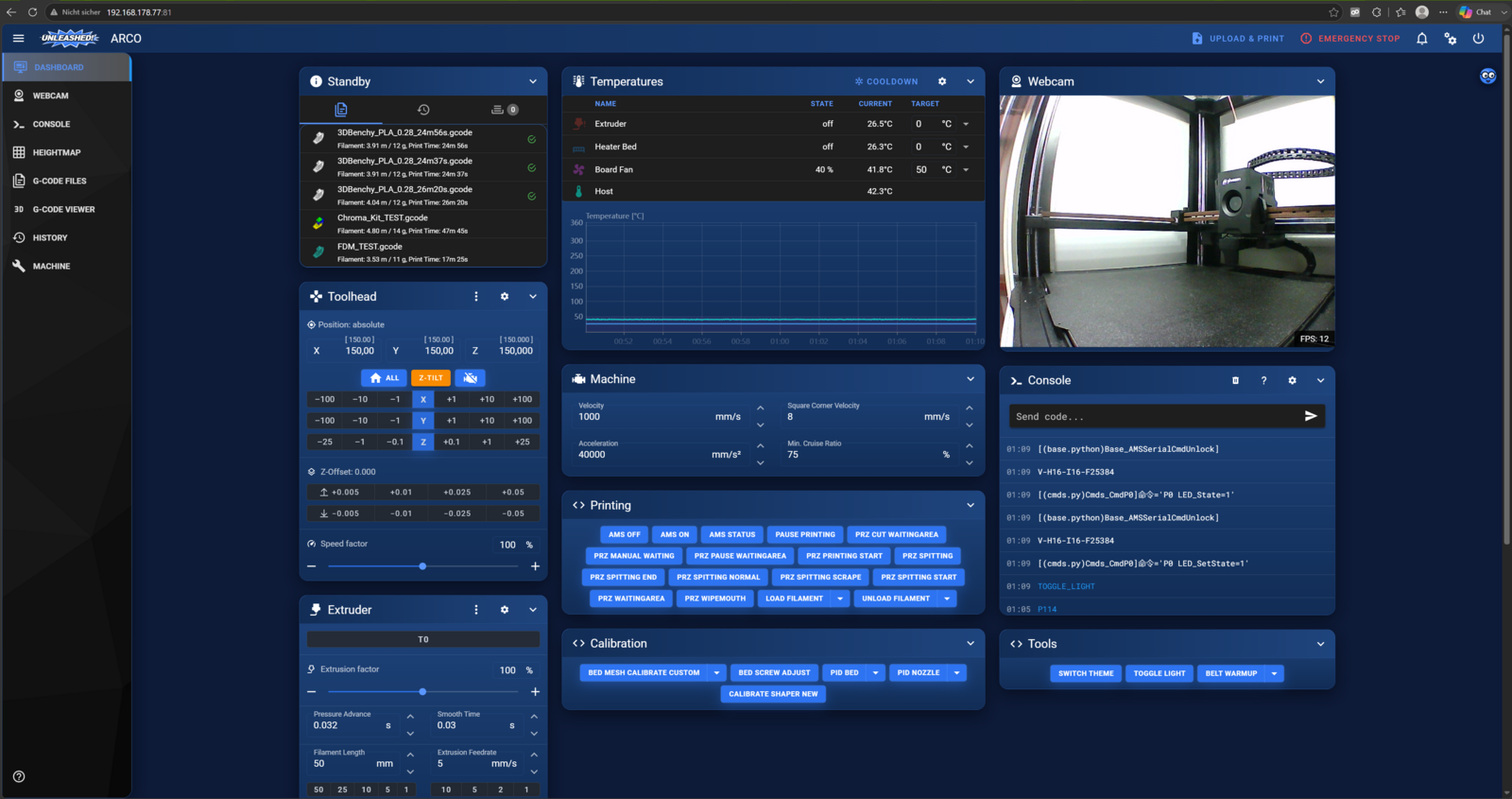The image size is (1512, 799).
Task: Go to Console page in sidebar
Action: pos(66,124)
